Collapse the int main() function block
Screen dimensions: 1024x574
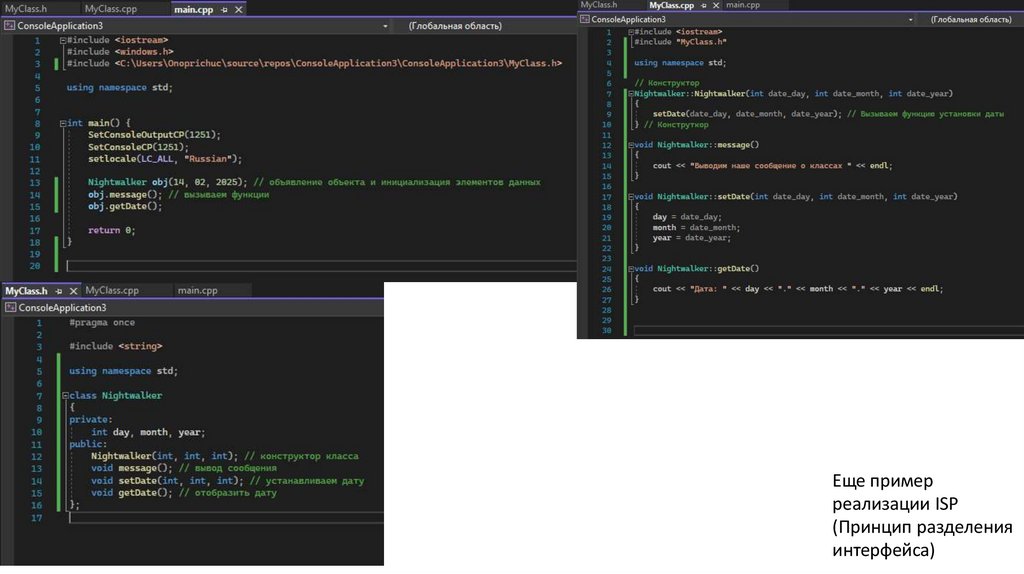click(x=63, y=123)
